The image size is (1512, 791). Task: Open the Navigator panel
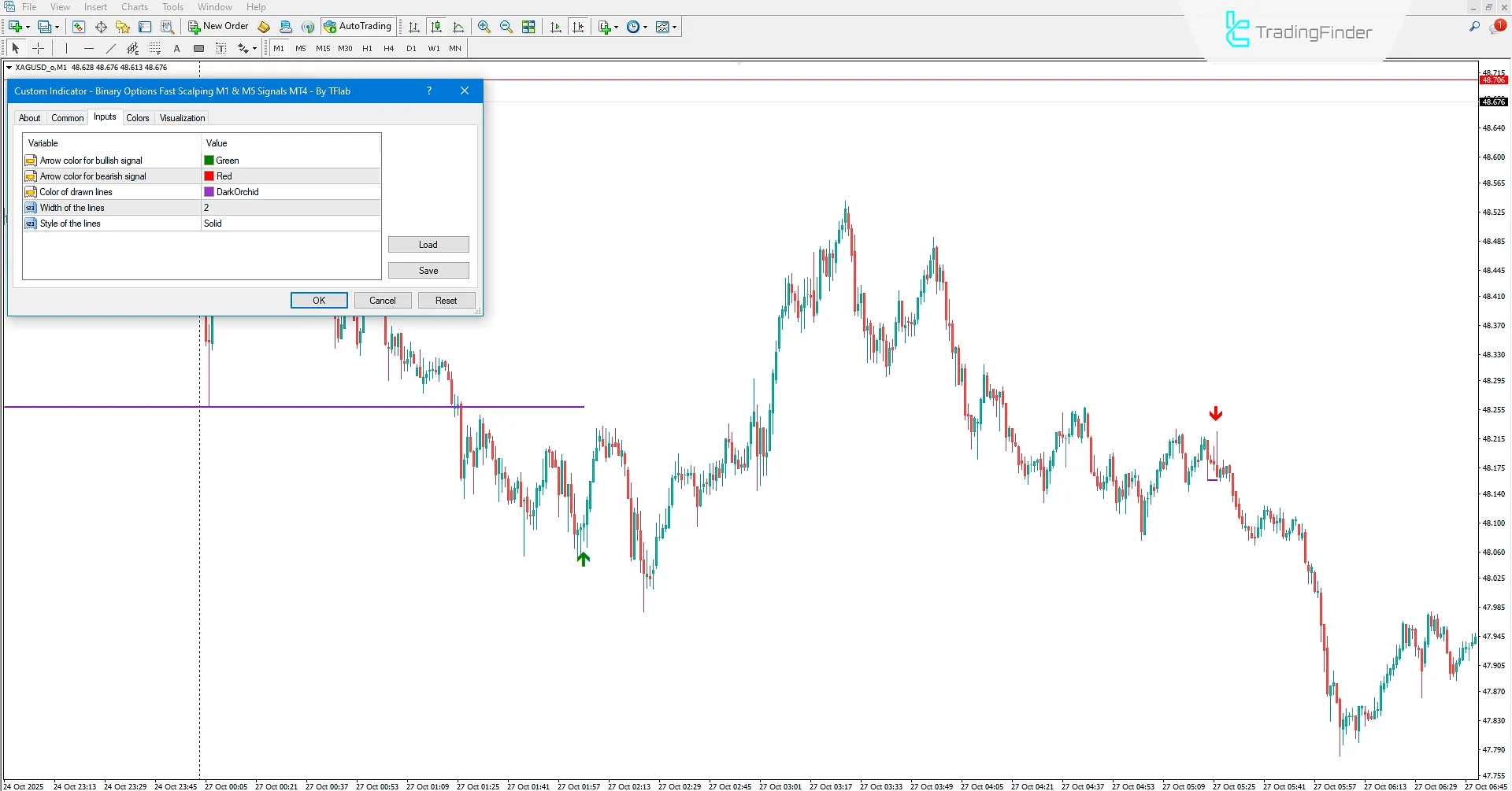[122, 26]
